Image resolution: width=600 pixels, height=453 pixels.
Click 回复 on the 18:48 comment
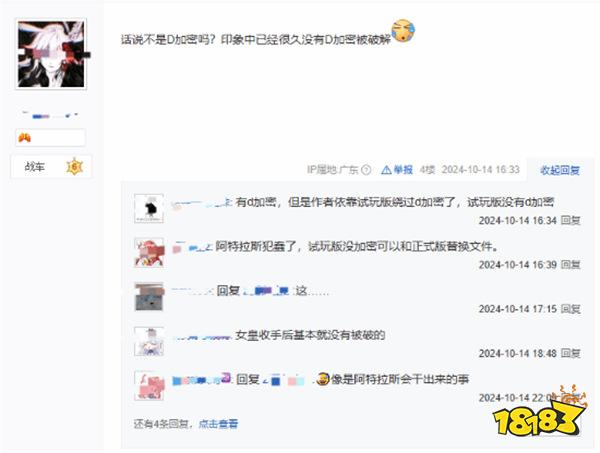click(x=571, y=354)
